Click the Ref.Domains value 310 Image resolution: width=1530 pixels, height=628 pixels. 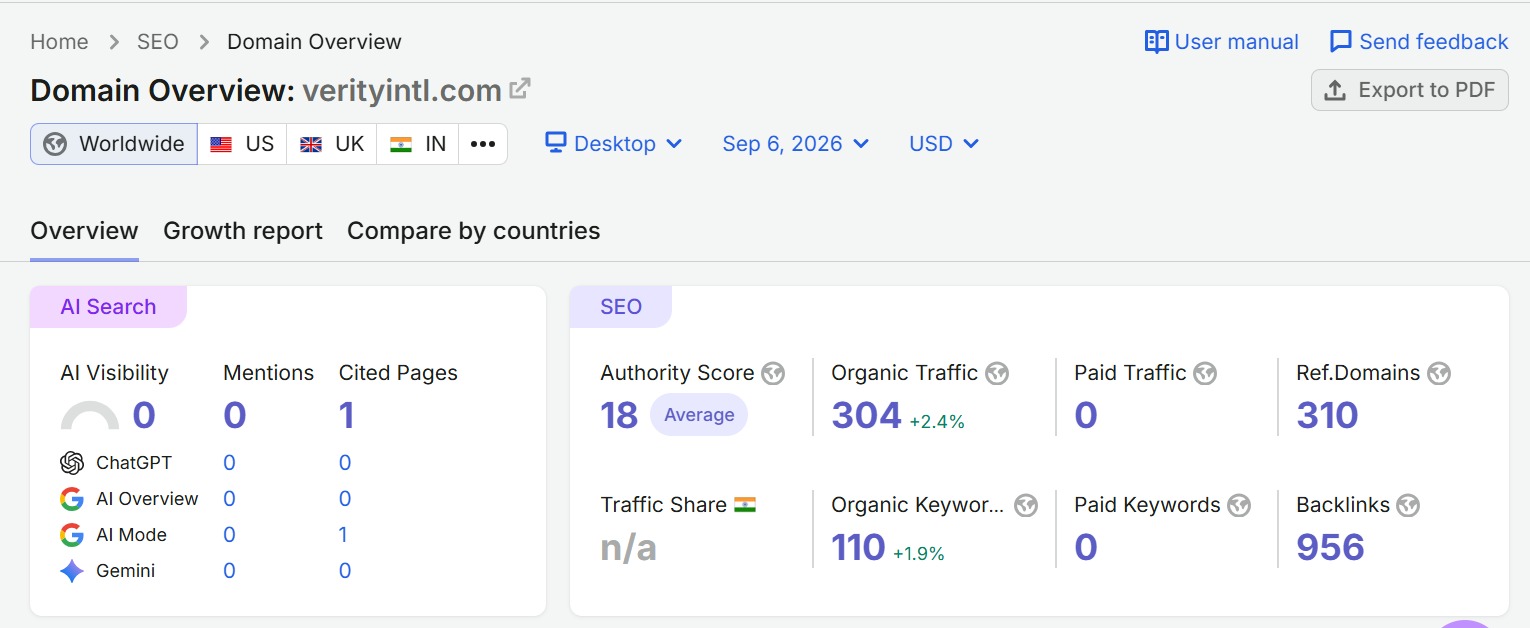point(1327,415)
